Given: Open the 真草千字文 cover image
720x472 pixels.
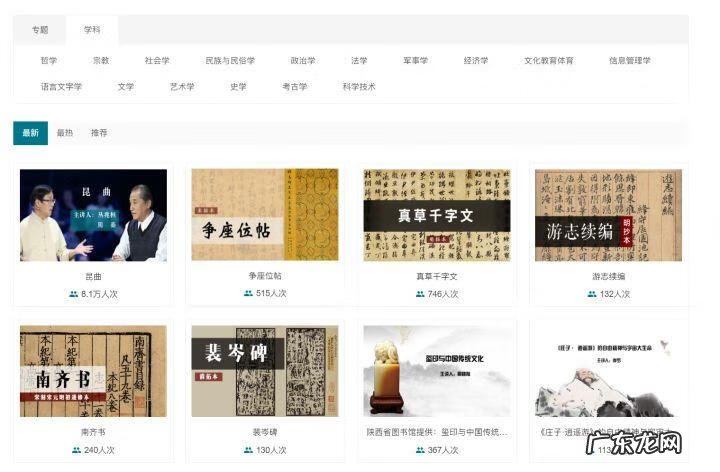Looking at the screenshot, I should pyautogui.click(x=437, y=215).
